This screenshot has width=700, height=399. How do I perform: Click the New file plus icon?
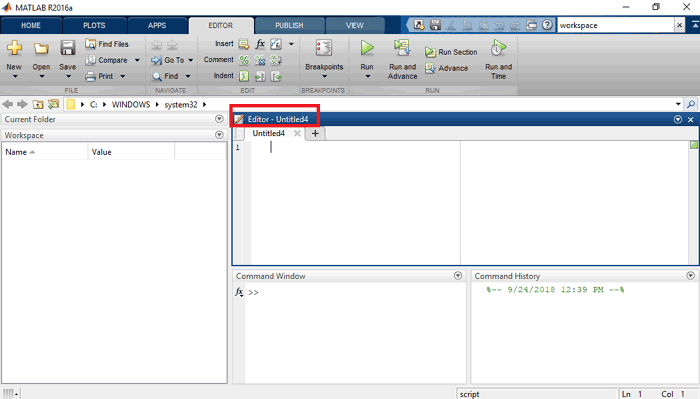click(14, 48)
